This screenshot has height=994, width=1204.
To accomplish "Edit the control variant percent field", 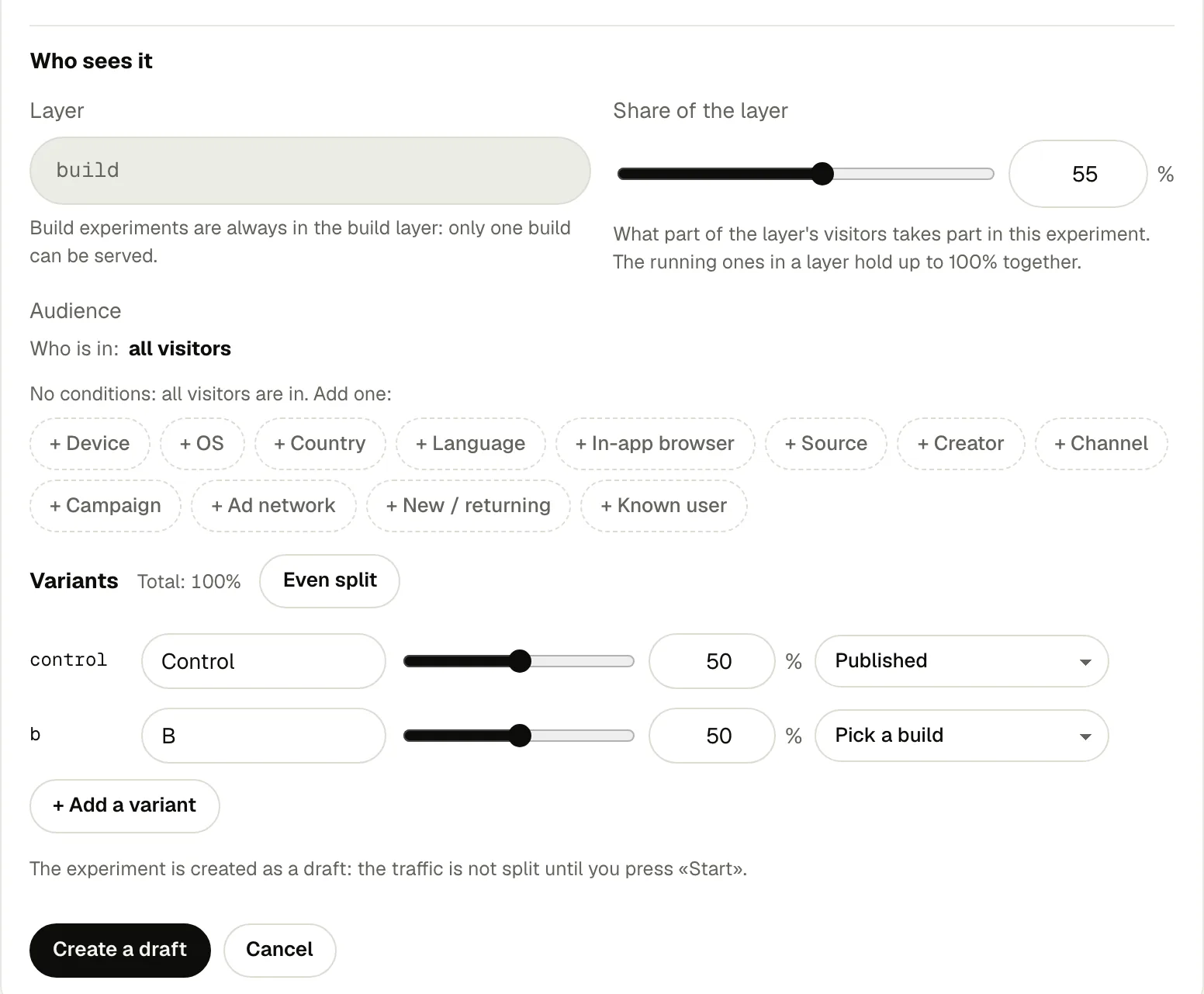I will (712, 661).
